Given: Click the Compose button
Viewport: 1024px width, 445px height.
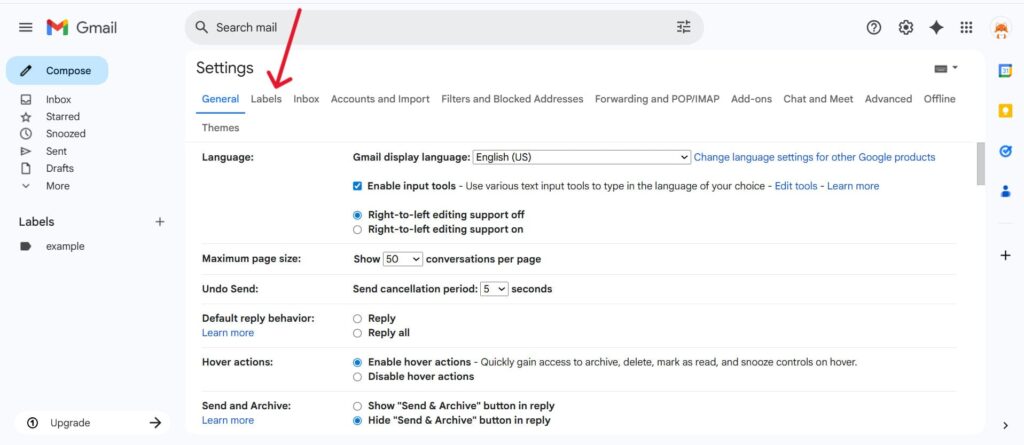Looking at the screenshot, I should pyautogui.click(x=57, y=71).
